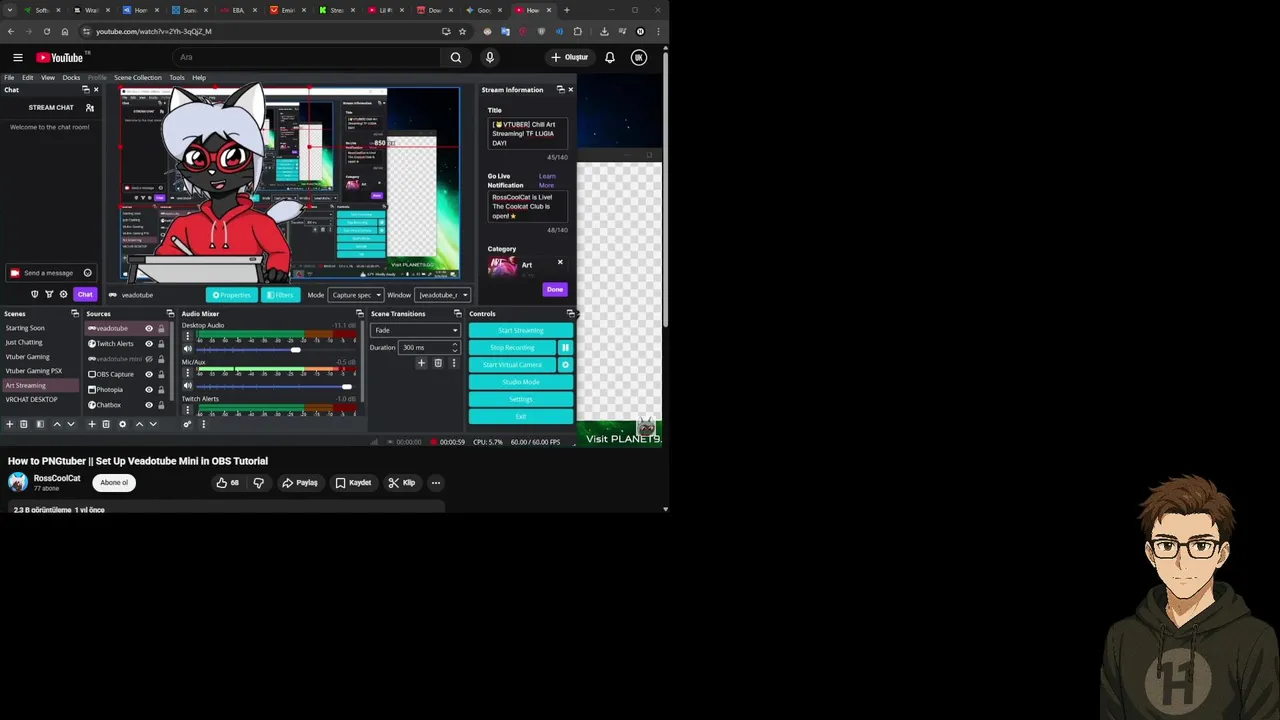
Task: Open Capture Mode dropdown
Action: click(x=356, y=295)
